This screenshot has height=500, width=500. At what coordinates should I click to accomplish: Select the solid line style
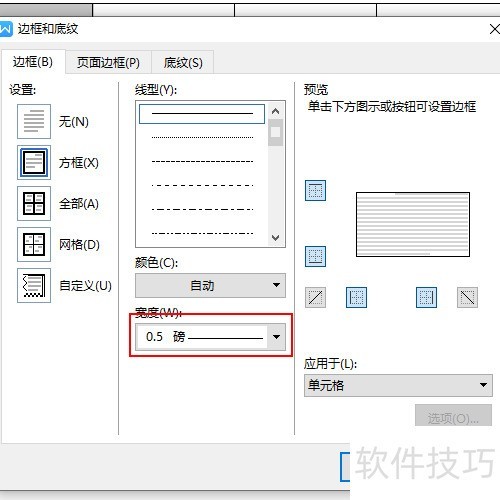202,114
